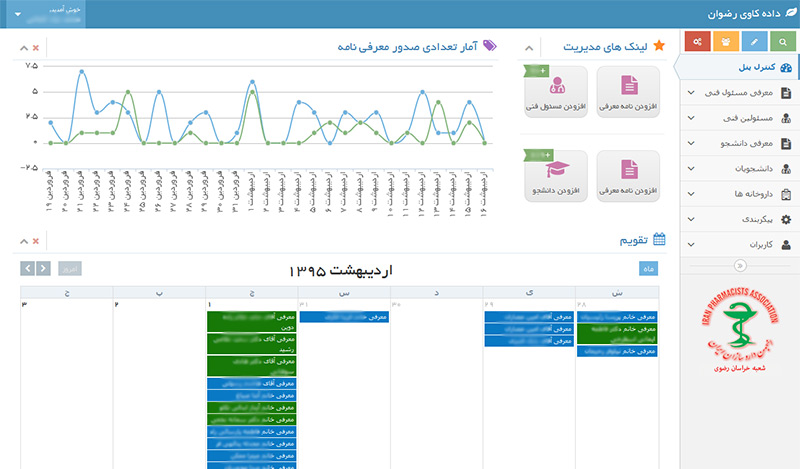Collapse the لینک های مدیریت panel
This screenshot has height=469, width=800.
[529, 47]
